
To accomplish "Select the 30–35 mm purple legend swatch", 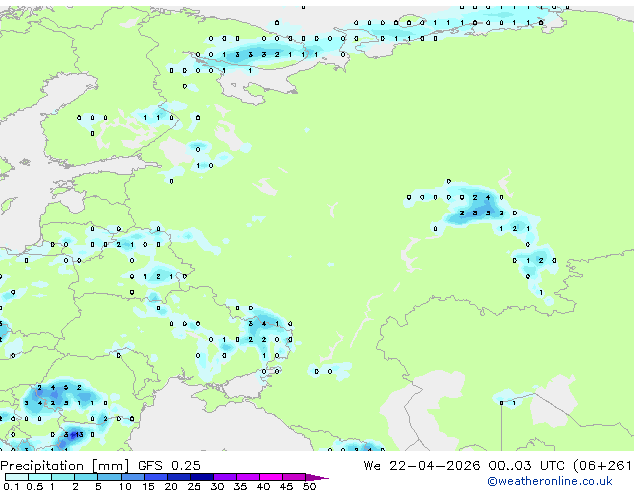I will [x=225, y=477].
